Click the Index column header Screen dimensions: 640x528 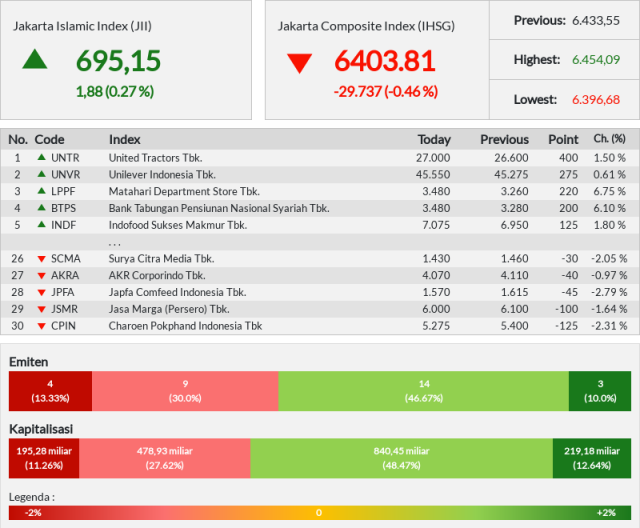[124, 140]
